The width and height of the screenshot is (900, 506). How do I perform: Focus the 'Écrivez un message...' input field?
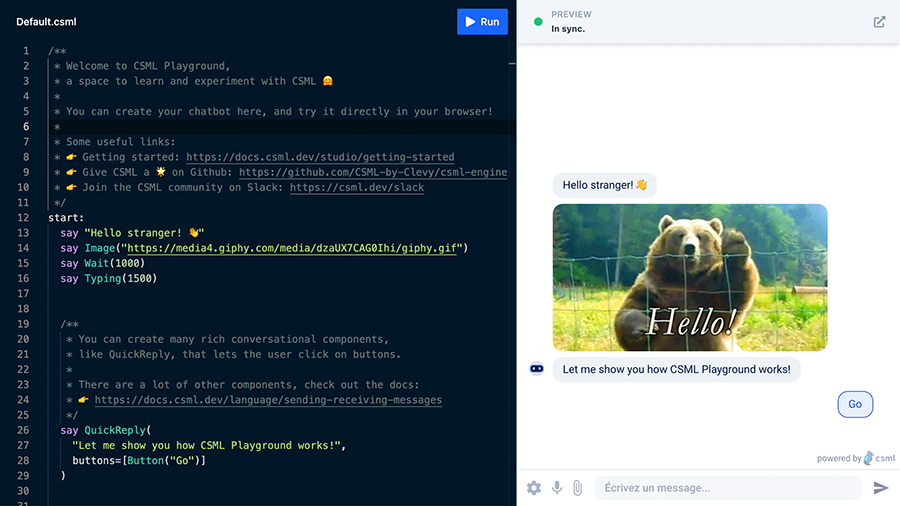point(728,488)
